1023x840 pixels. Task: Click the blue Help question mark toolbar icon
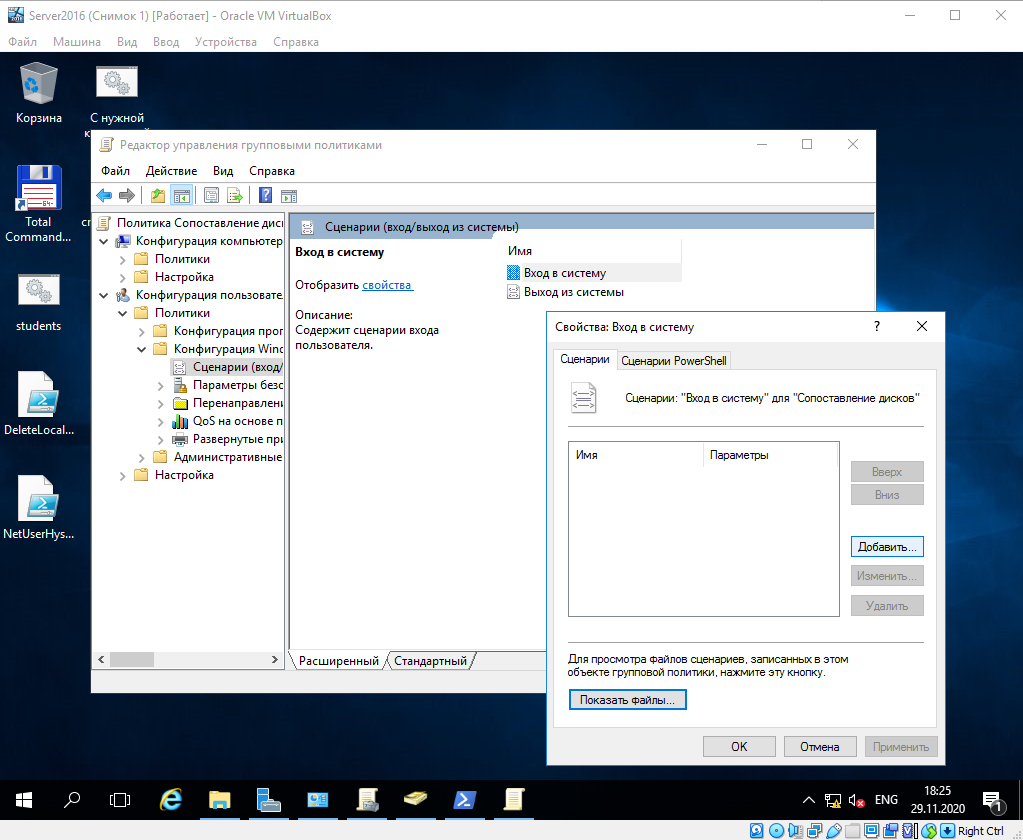[x=266, y=195]
